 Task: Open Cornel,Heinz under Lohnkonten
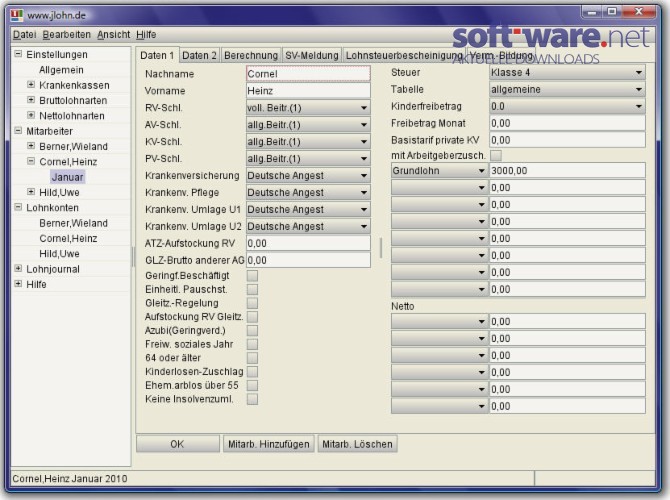[68, 238]
